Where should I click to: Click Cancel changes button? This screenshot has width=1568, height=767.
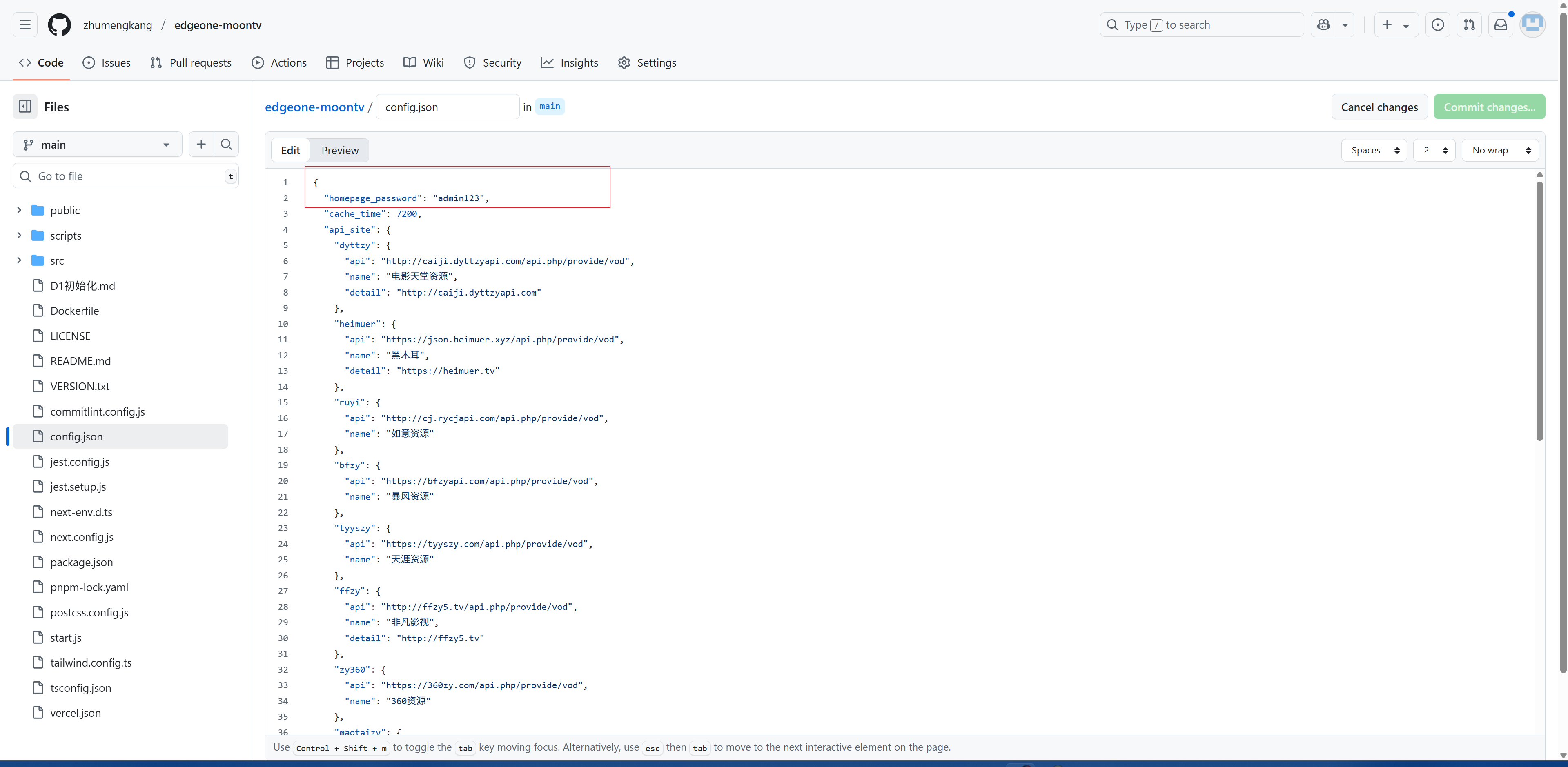(1379, 107)
